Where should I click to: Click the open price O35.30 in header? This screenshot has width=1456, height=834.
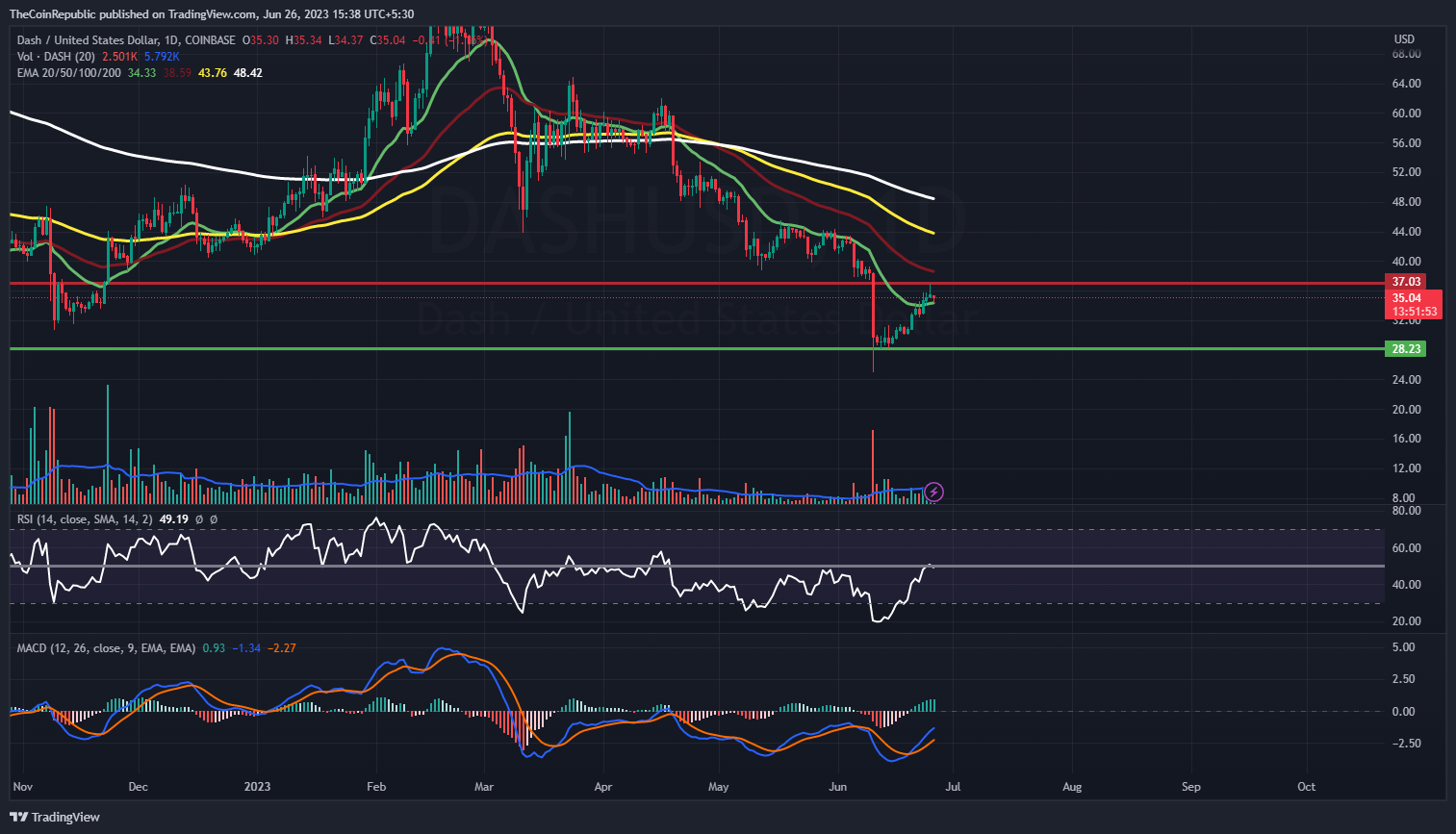(x=260, y=40)
